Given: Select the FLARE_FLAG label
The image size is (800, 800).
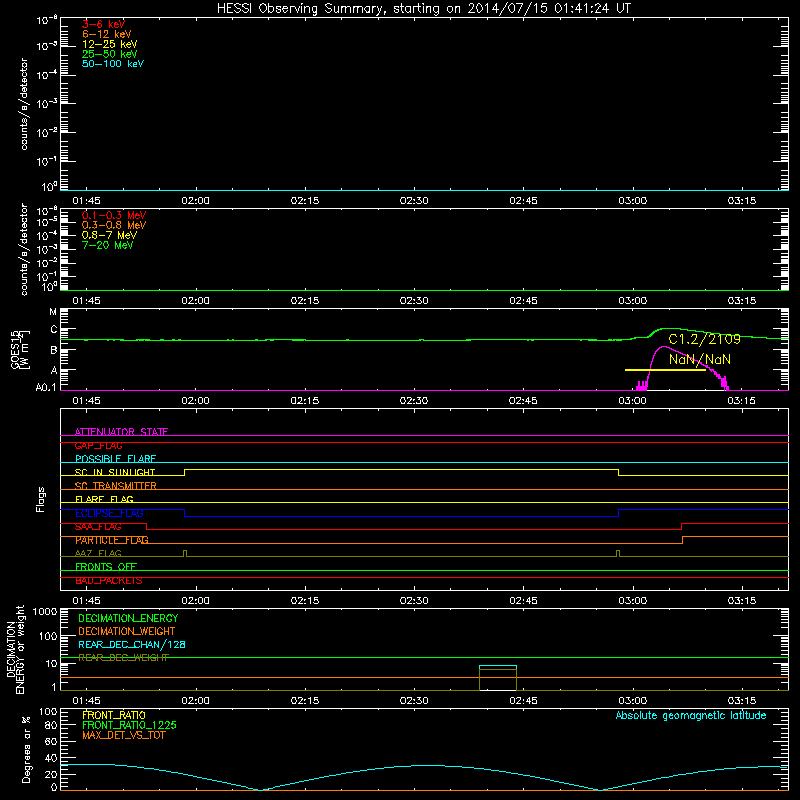Looking at the screenshot, I should click(x=104, y=499).
